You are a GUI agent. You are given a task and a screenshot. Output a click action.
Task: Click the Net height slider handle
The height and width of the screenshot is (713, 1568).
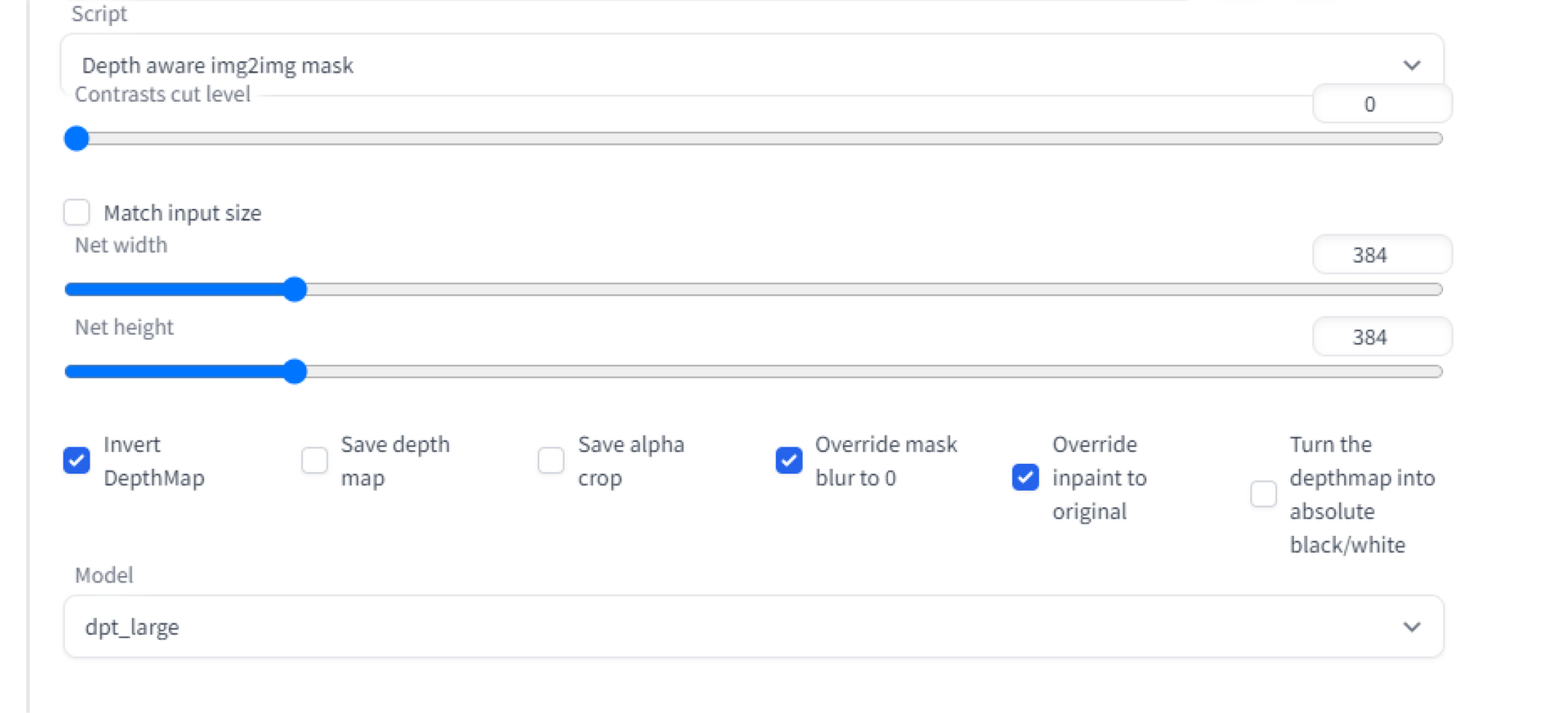[x=295, y=371]
